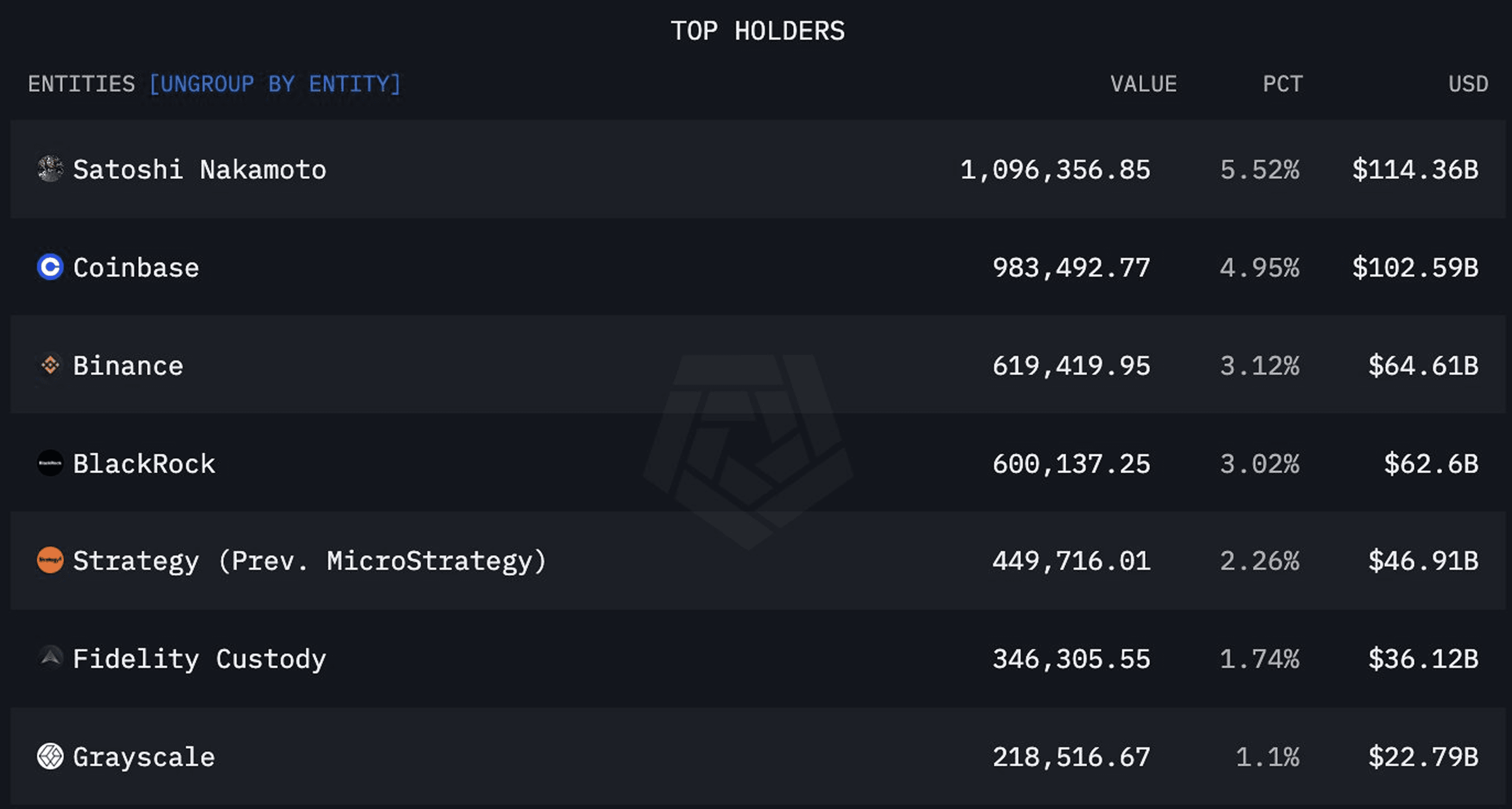1512x809 pixels.
Task: Click the Fidelity Custody logo icon
Action: [51, 658]
